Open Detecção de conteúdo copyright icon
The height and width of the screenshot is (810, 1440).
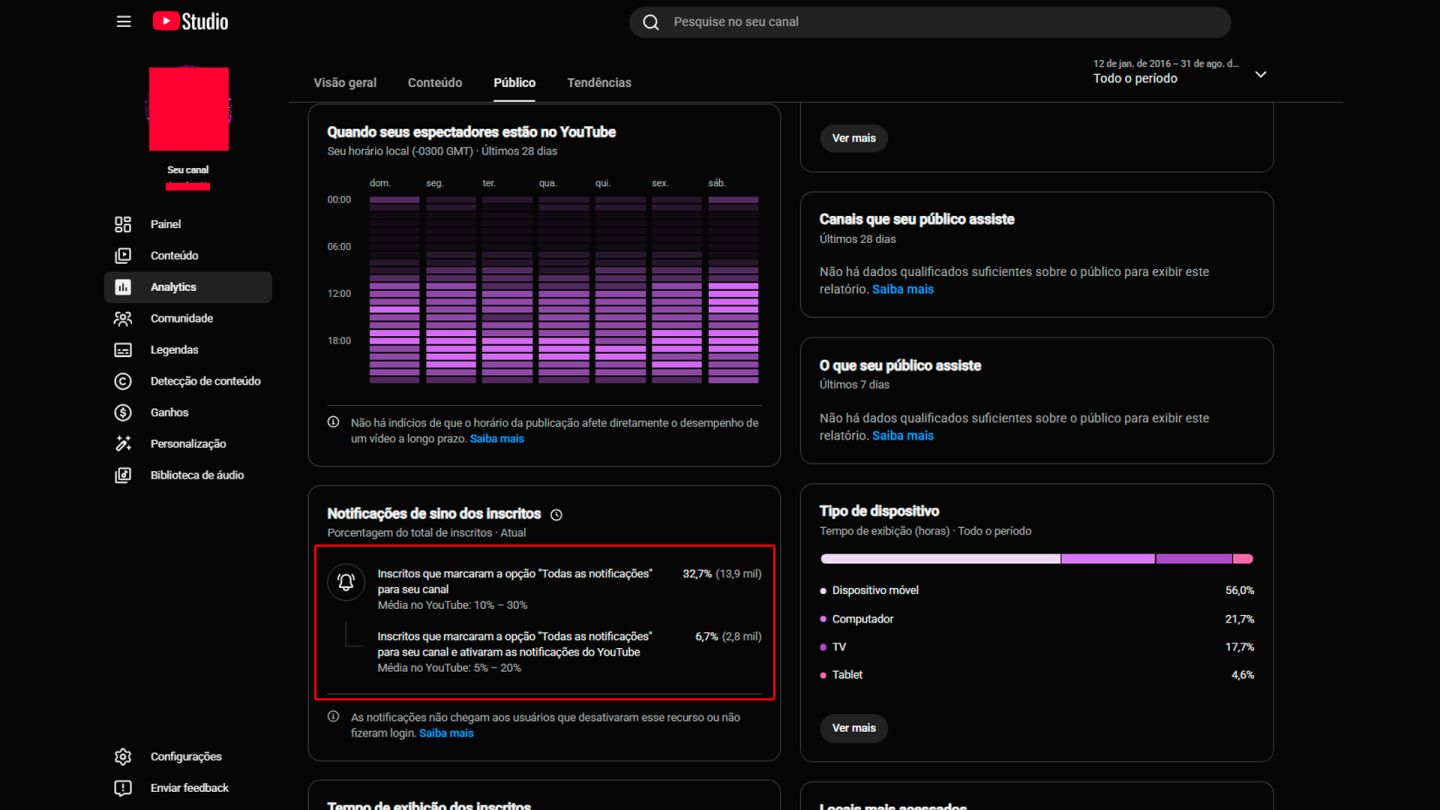tap(123, 381)
